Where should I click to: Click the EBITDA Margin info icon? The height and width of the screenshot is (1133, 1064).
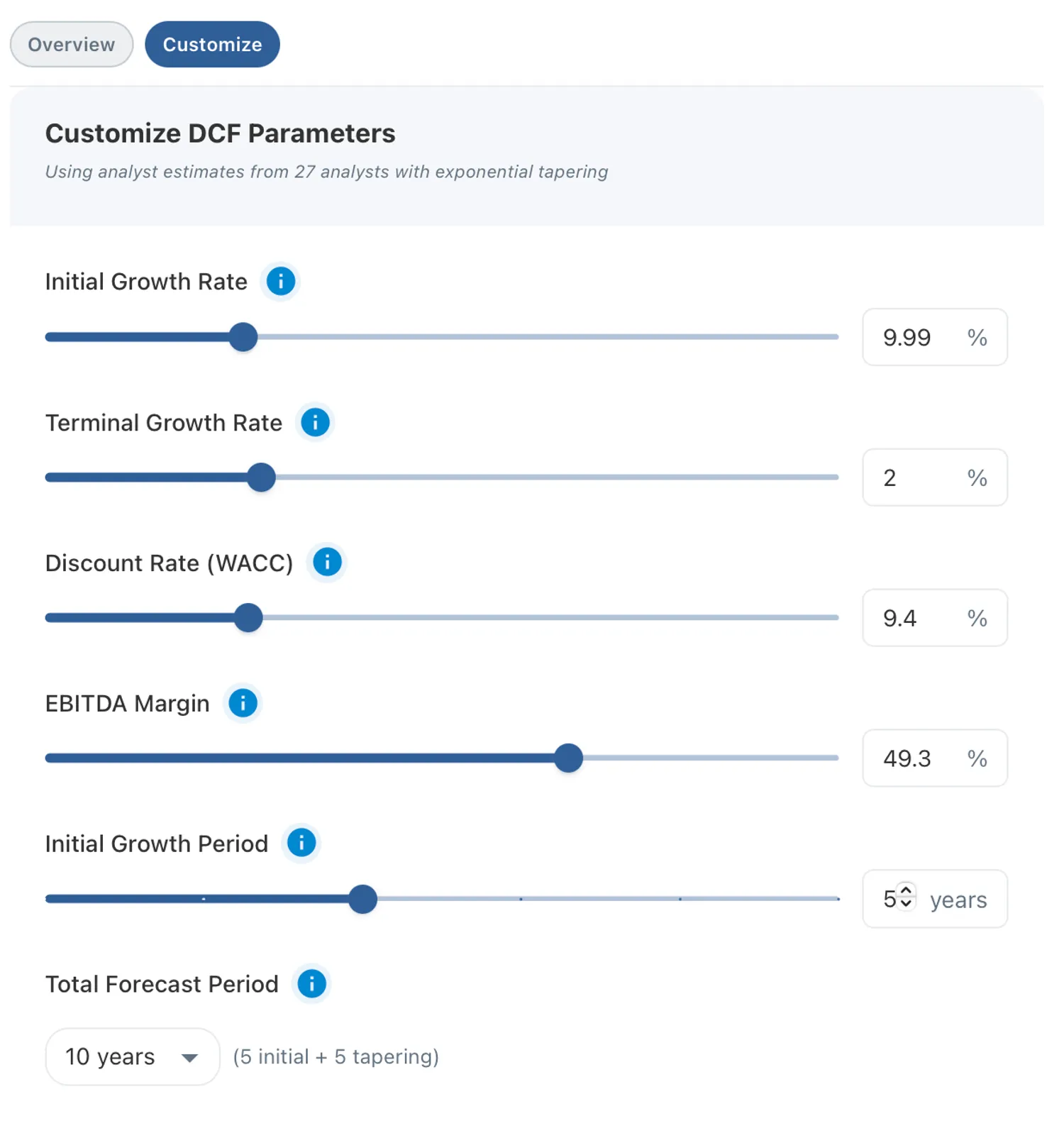pyautogui.click(x=243, y=703)
